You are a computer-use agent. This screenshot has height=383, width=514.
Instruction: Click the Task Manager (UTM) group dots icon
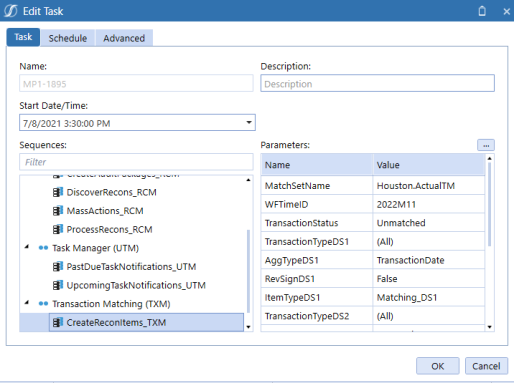(43, 248)
